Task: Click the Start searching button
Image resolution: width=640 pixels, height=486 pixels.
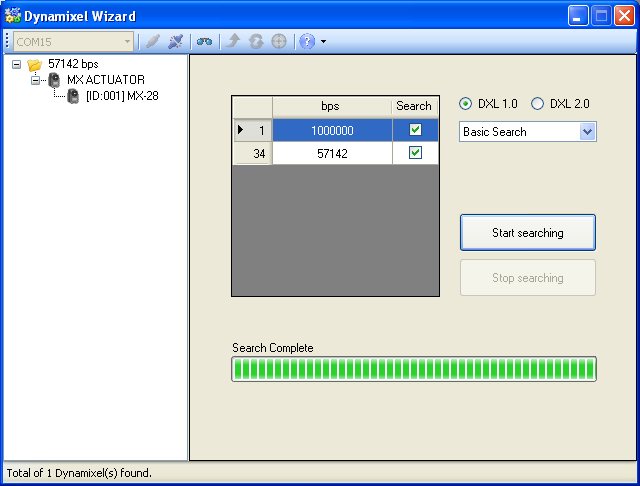Action: pos(527,233)
